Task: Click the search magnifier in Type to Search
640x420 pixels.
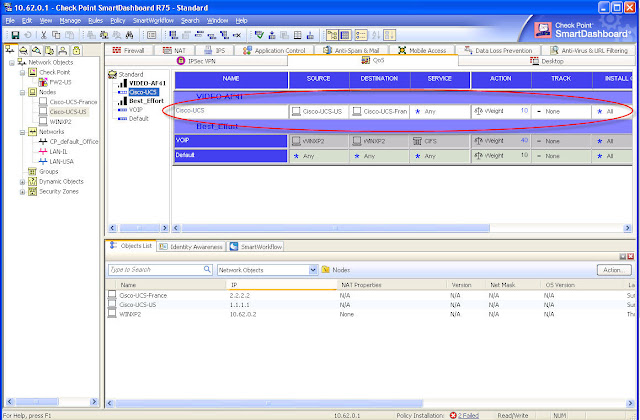Action: tap(207, 269)
